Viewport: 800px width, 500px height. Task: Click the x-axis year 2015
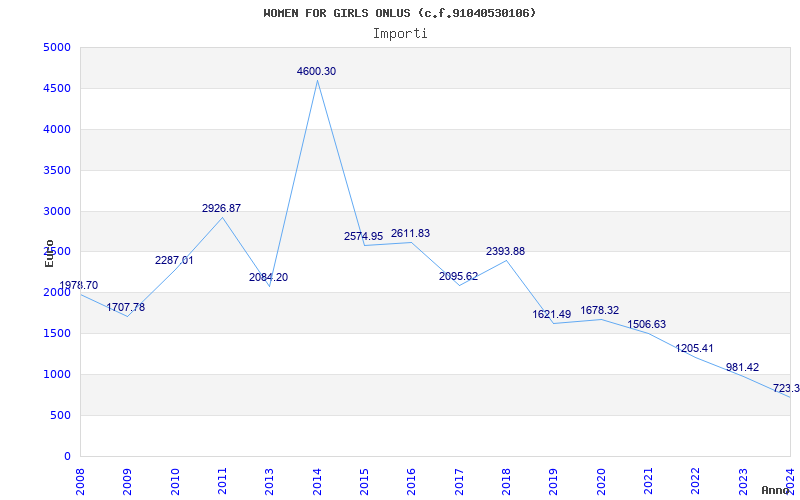point(364,481)
